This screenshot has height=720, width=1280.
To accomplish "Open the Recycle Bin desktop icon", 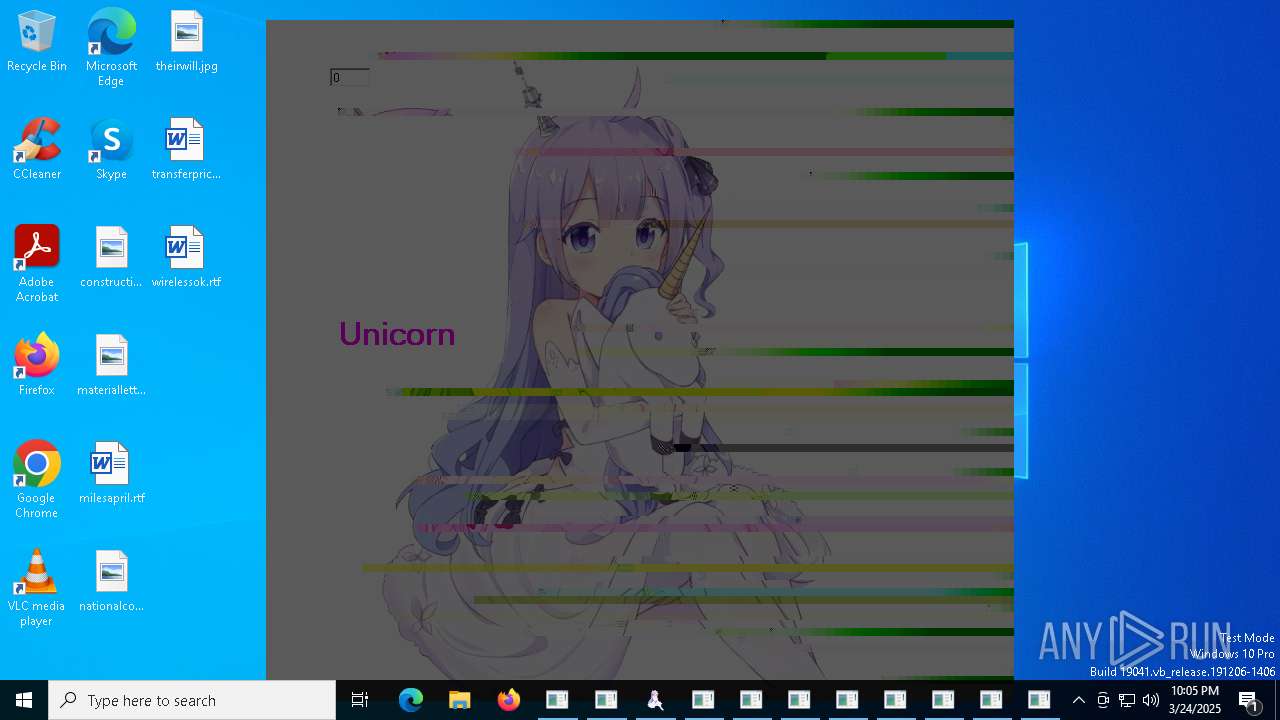I will tap(37, 42).
